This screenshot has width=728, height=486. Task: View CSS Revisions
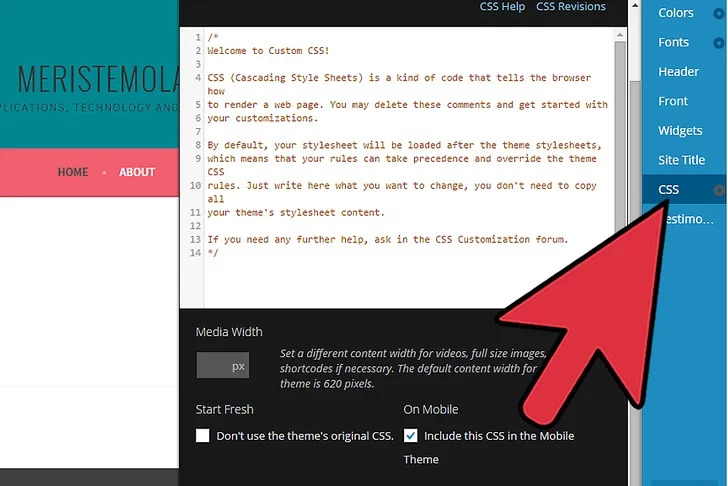click(x=571, y=7)
